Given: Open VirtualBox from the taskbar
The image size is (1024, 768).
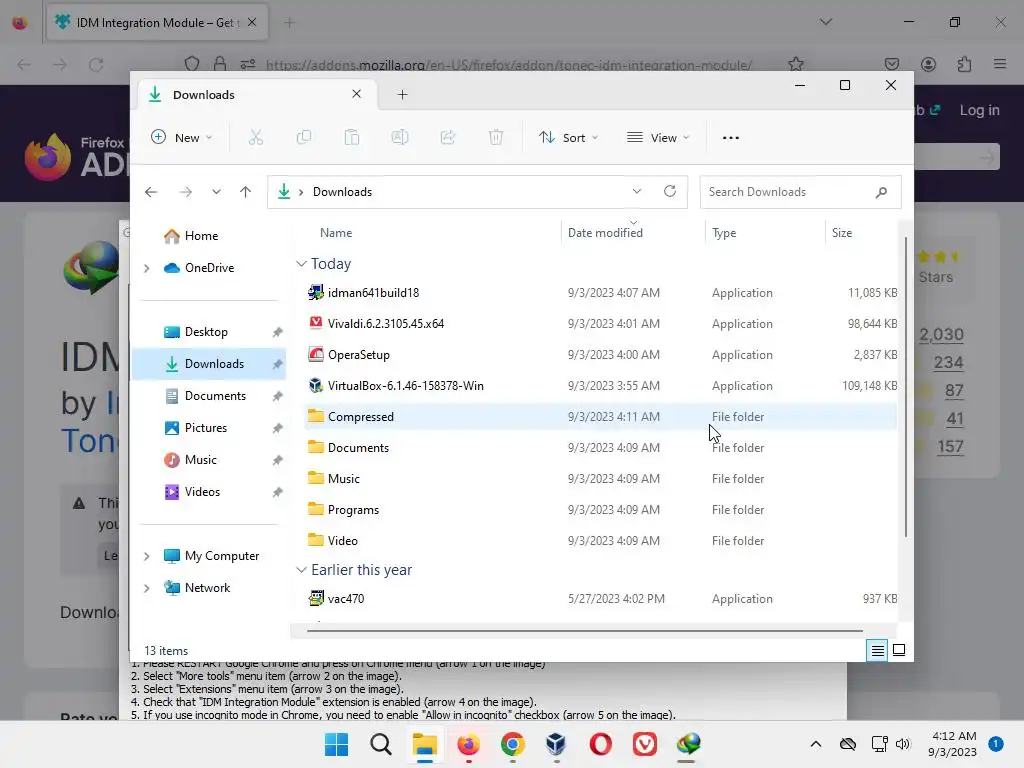Looking at the screenshot, I should click(556, 744).
